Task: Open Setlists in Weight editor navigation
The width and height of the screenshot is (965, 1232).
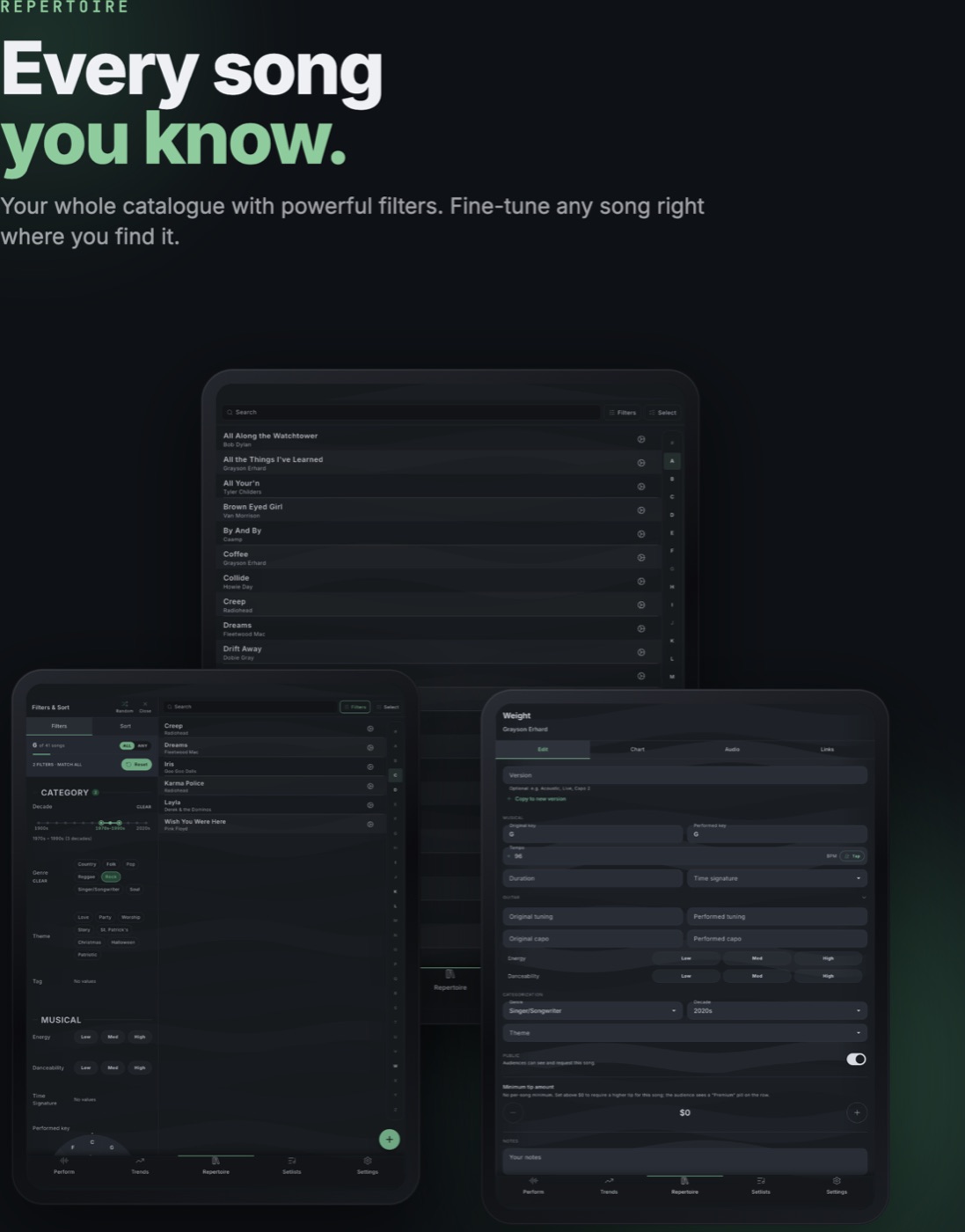Action: (760, 1186)
